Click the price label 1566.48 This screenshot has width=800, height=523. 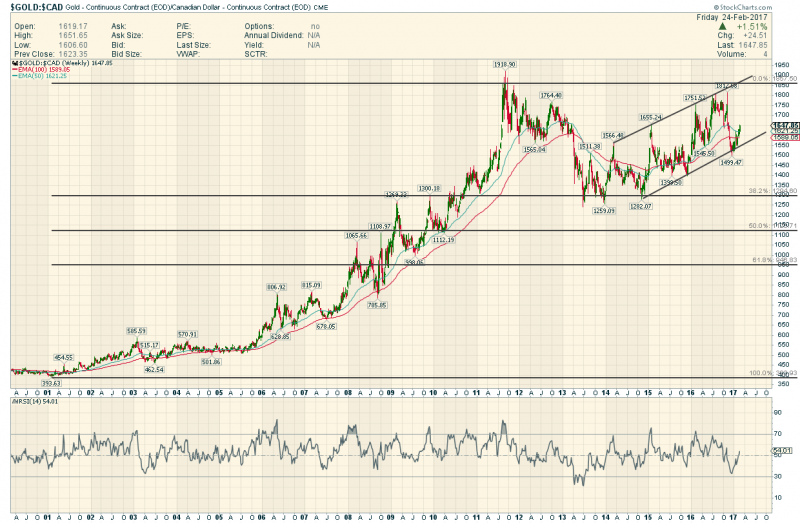tap(612, 136)
